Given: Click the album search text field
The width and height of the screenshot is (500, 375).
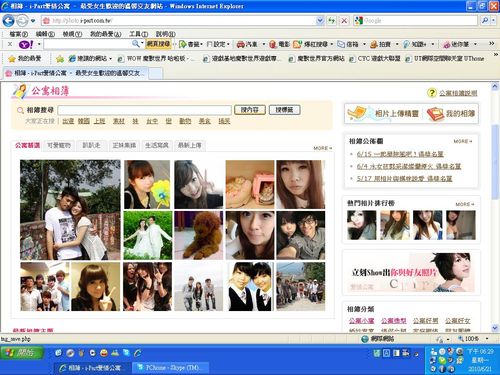Looking at the screenshot, I should (x=144, y=110).
